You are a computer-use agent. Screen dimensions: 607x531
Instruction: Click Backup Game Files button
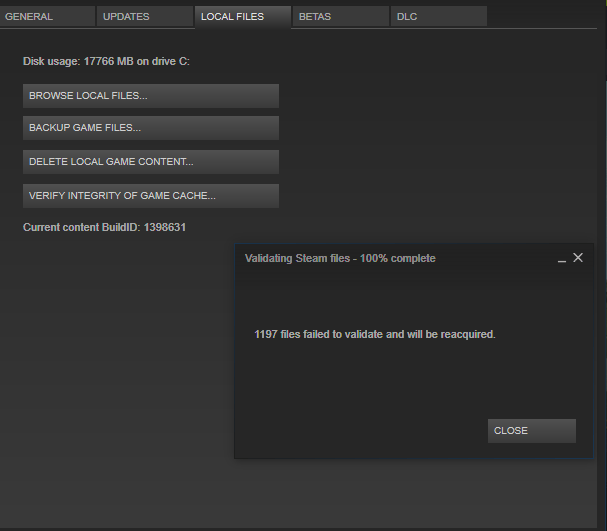[x=151, y=128]
